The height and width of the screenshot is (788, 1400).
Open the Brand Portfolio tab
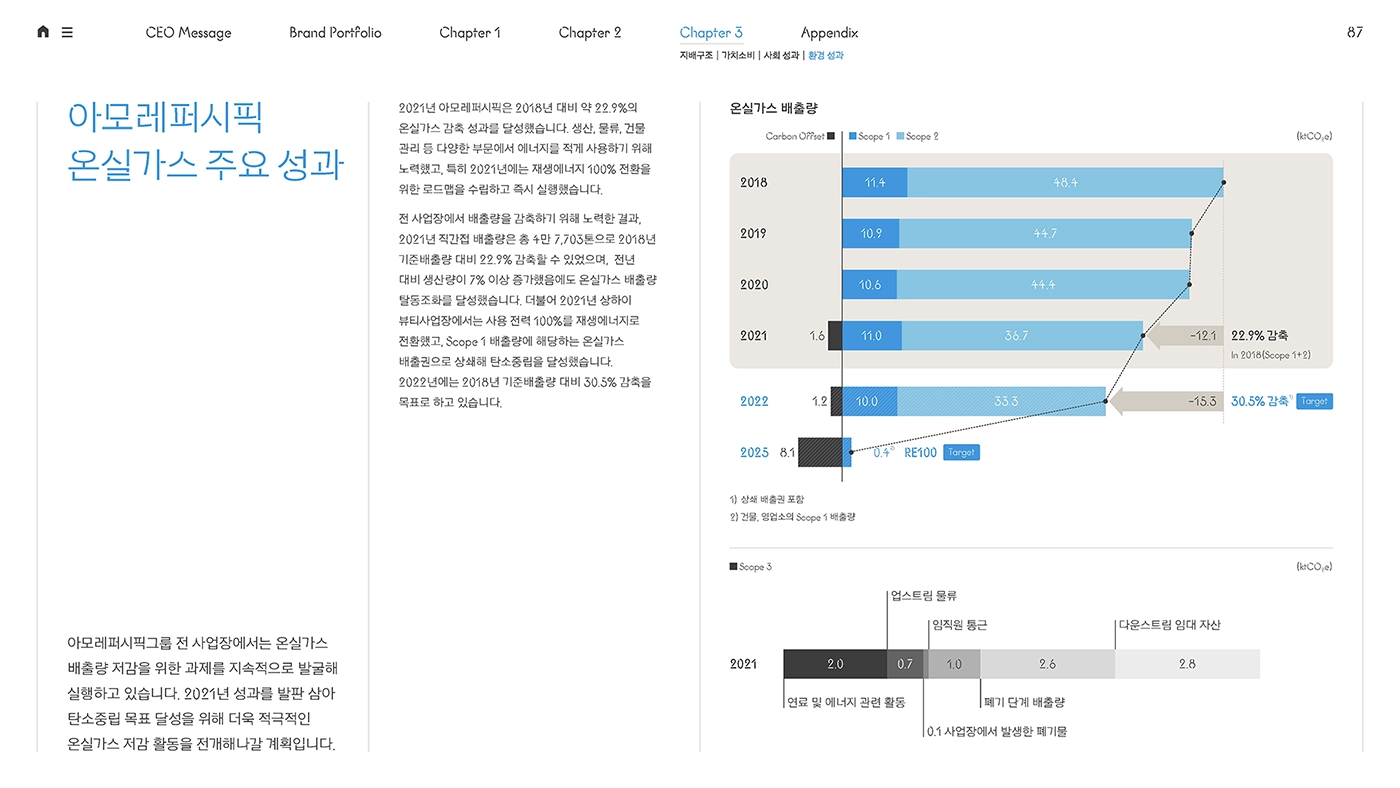pos(335,33)
